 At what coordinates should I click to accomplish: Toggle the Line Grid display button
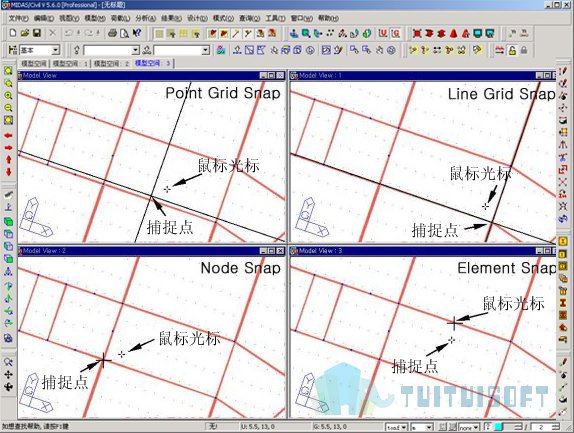click(183, 34)
